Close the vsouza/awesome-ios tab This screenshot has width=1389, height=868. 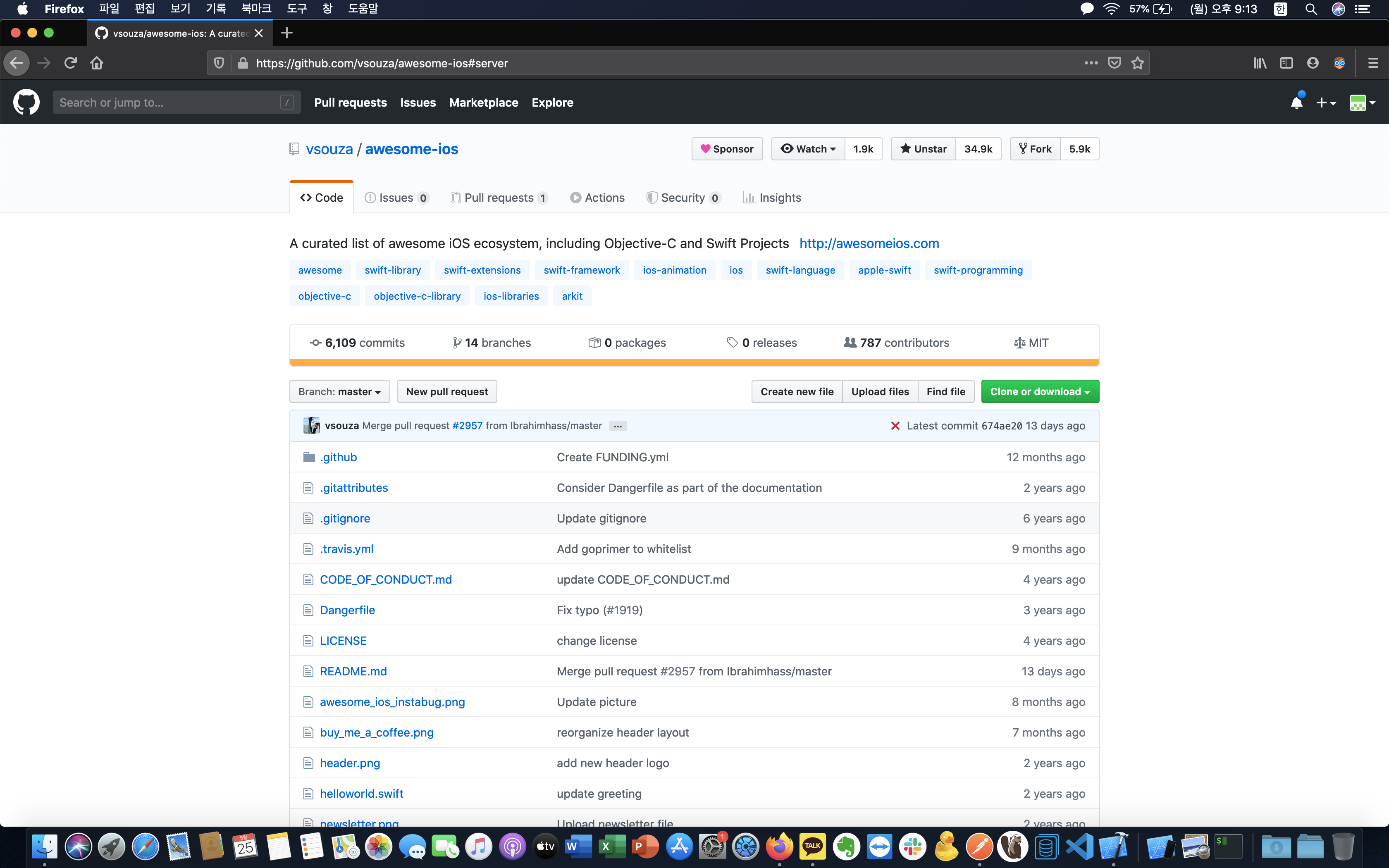tap(259, 33)
